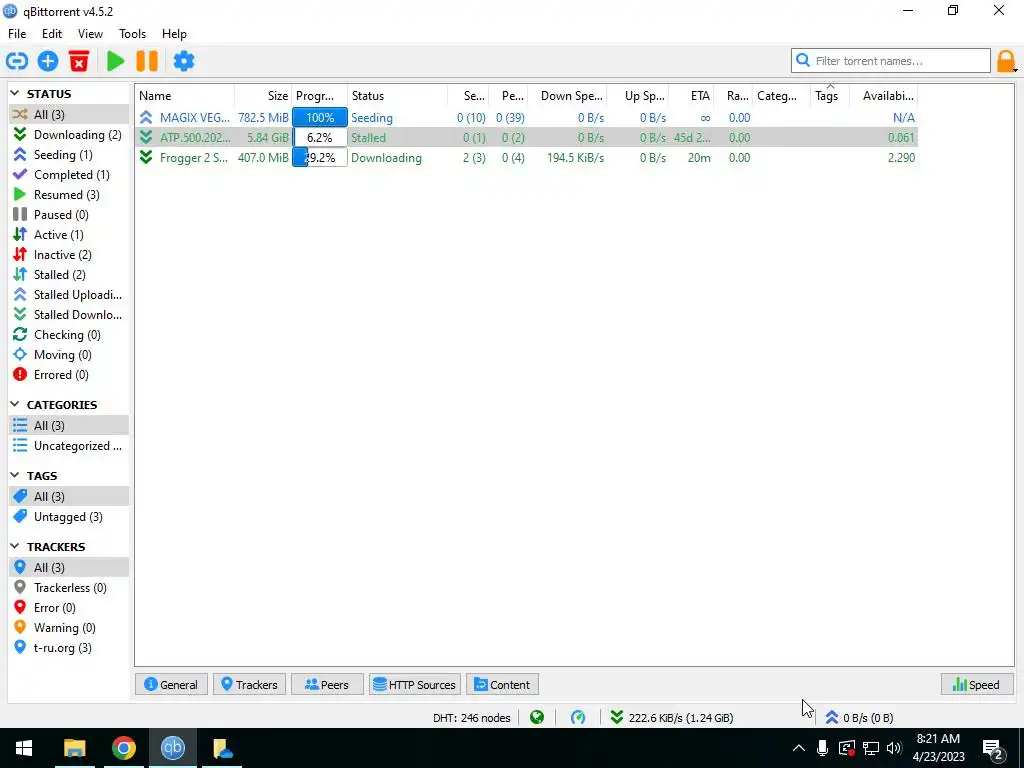Filter by Resumed (3) status
Viewport: 1024px width, 768px height.
69,195
